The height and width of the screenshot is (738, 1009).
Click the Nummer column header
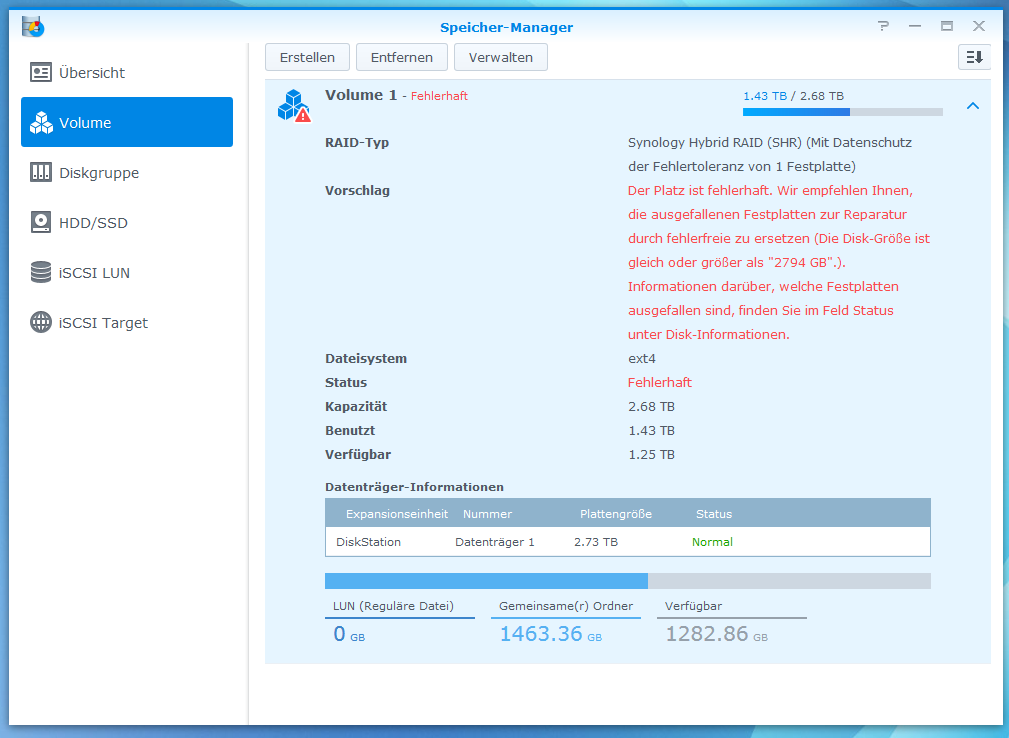point(487,514)
